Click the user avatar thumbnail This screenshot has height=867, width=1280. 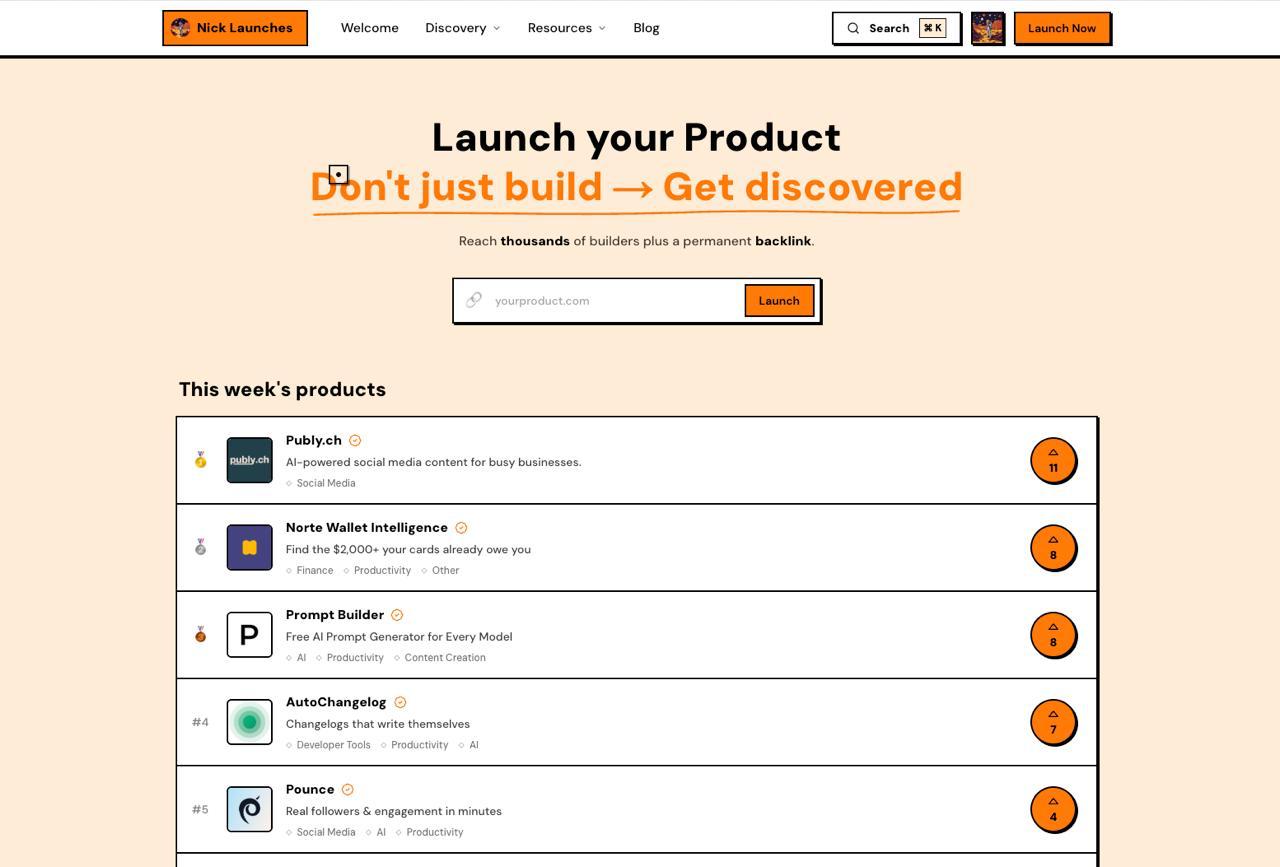pyautogui.click(x=987, y=28)
